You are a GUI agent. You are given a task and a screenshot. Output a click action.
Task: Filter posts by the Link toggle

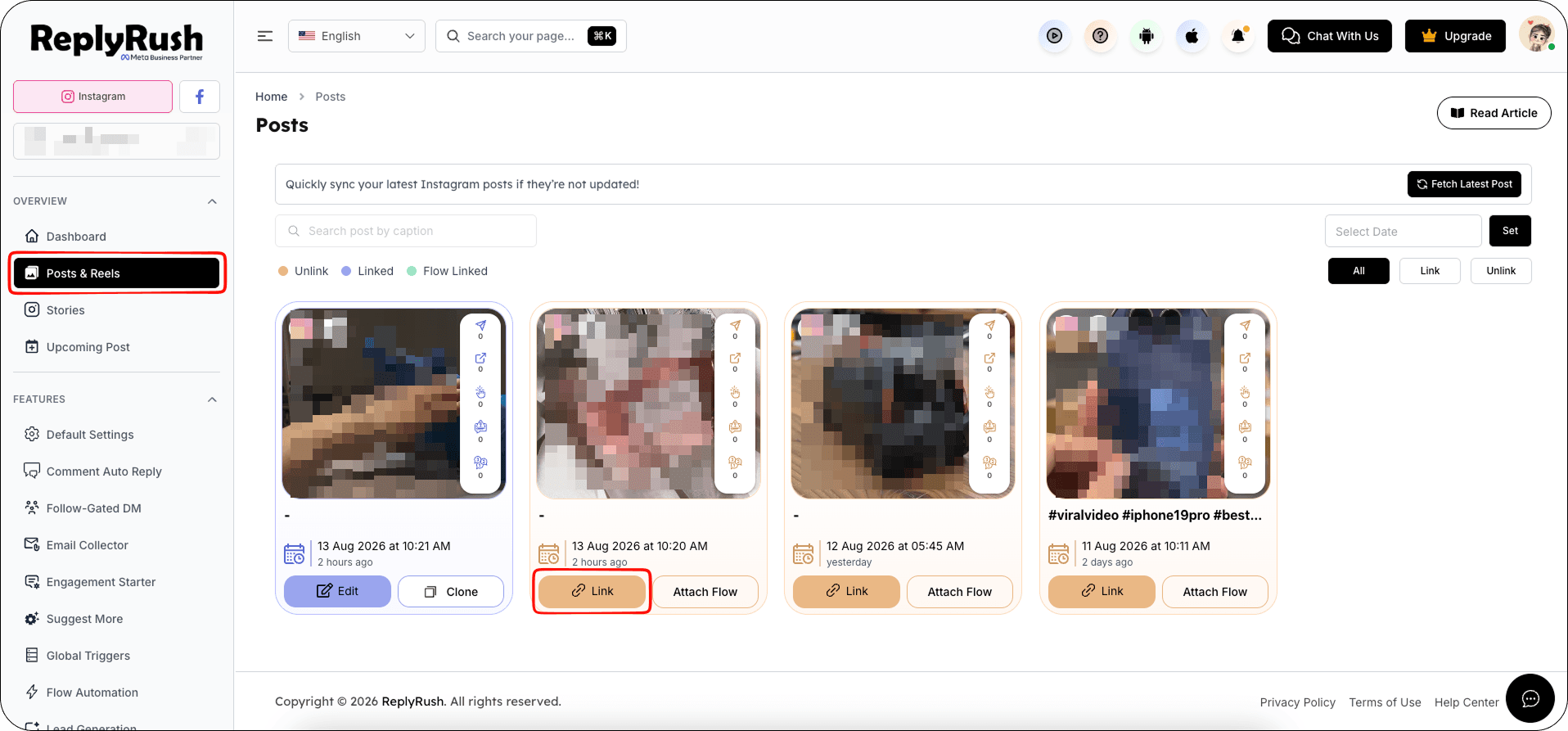click(1430, 271)
